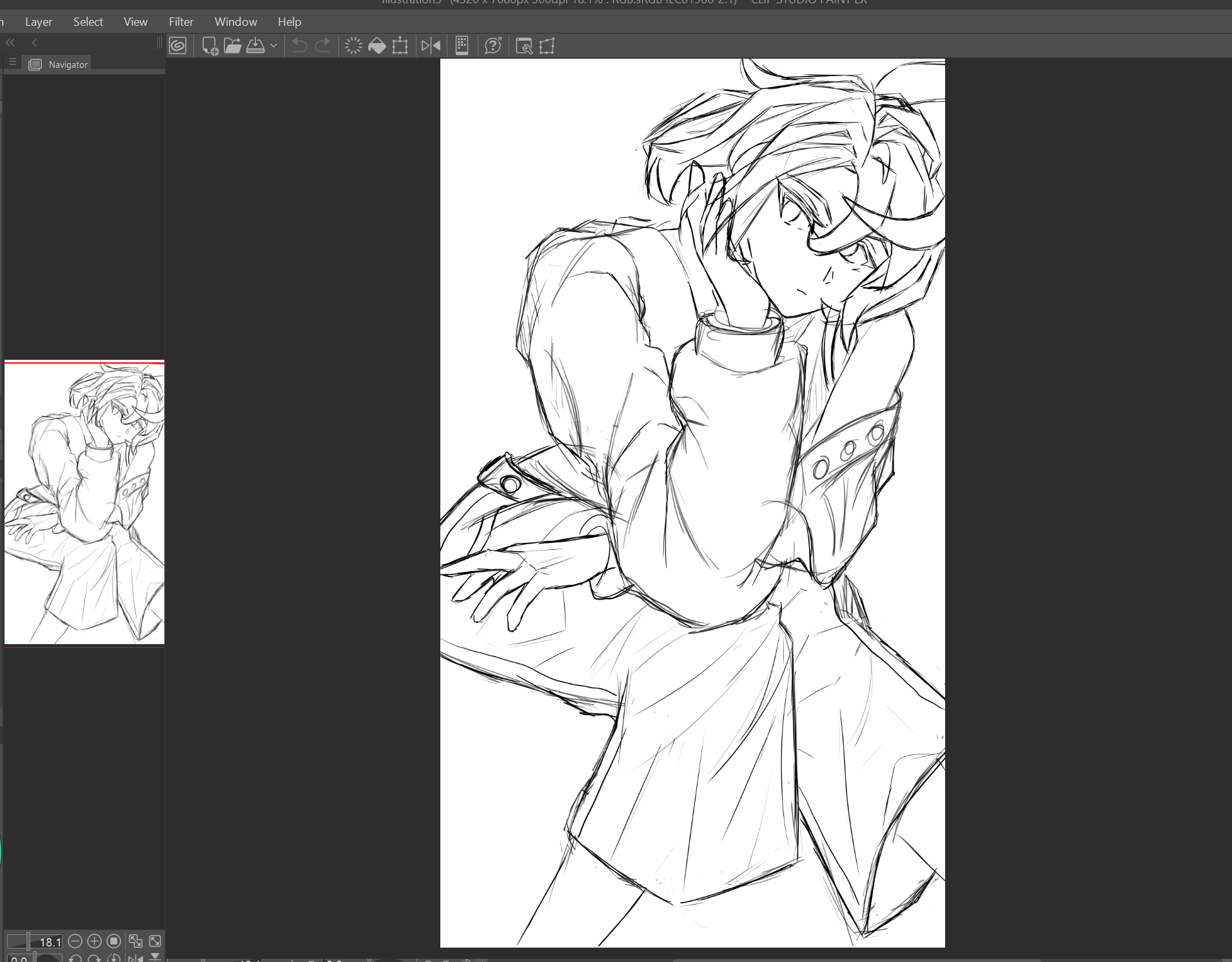Reset view to 100% icon
The image size is (1232, 962).
[x=114, y=941]
